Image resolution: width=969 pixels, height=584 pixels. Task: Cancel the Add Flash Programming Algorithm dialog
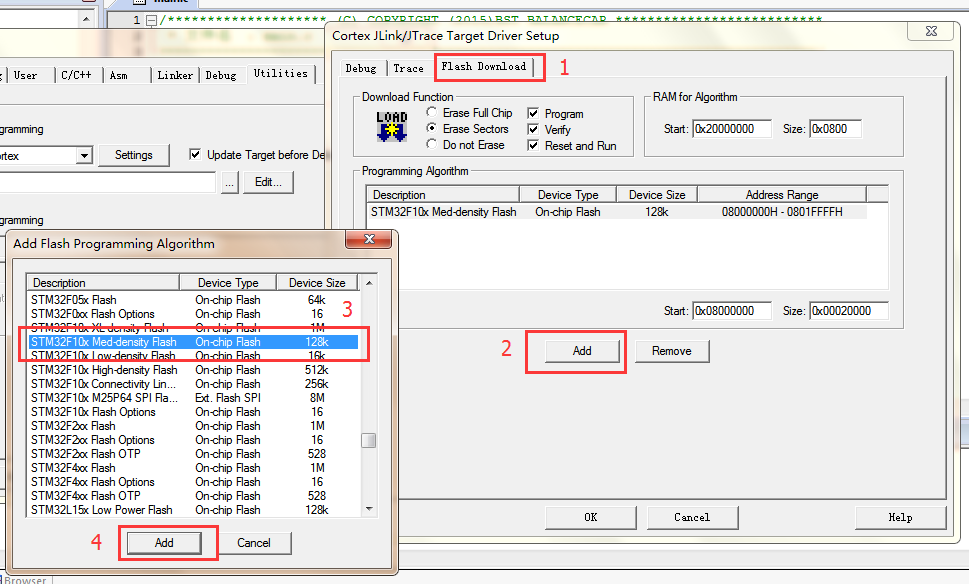tap(254, 543)
